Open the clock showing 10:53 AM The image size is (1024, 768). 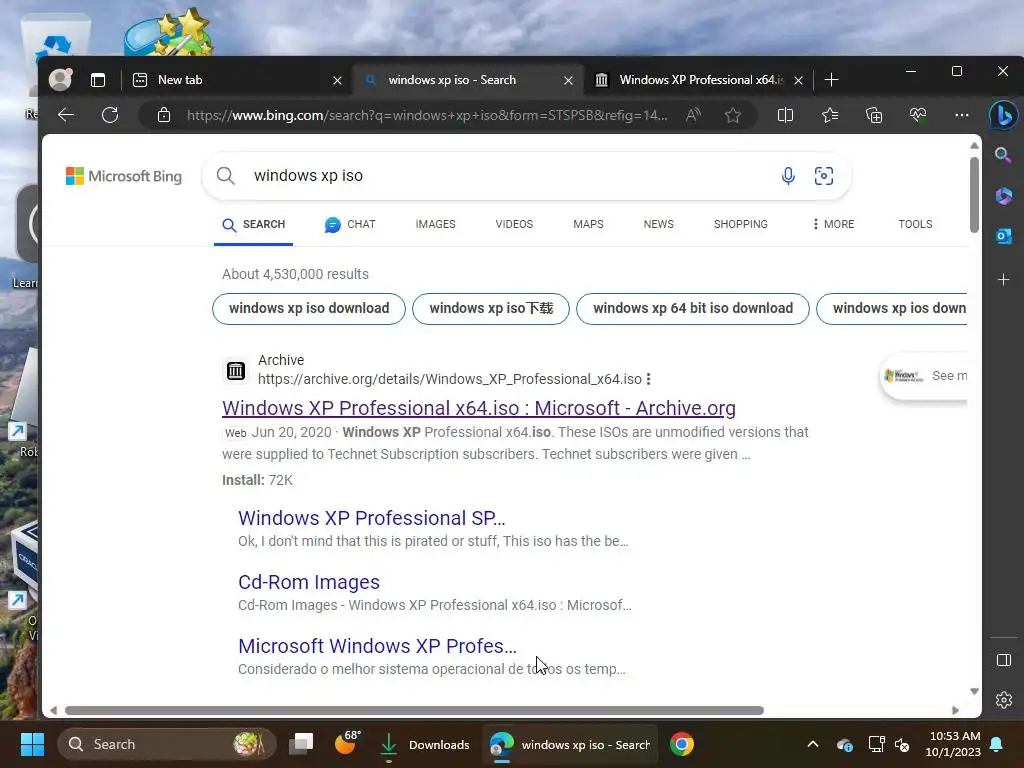point(953,744)
